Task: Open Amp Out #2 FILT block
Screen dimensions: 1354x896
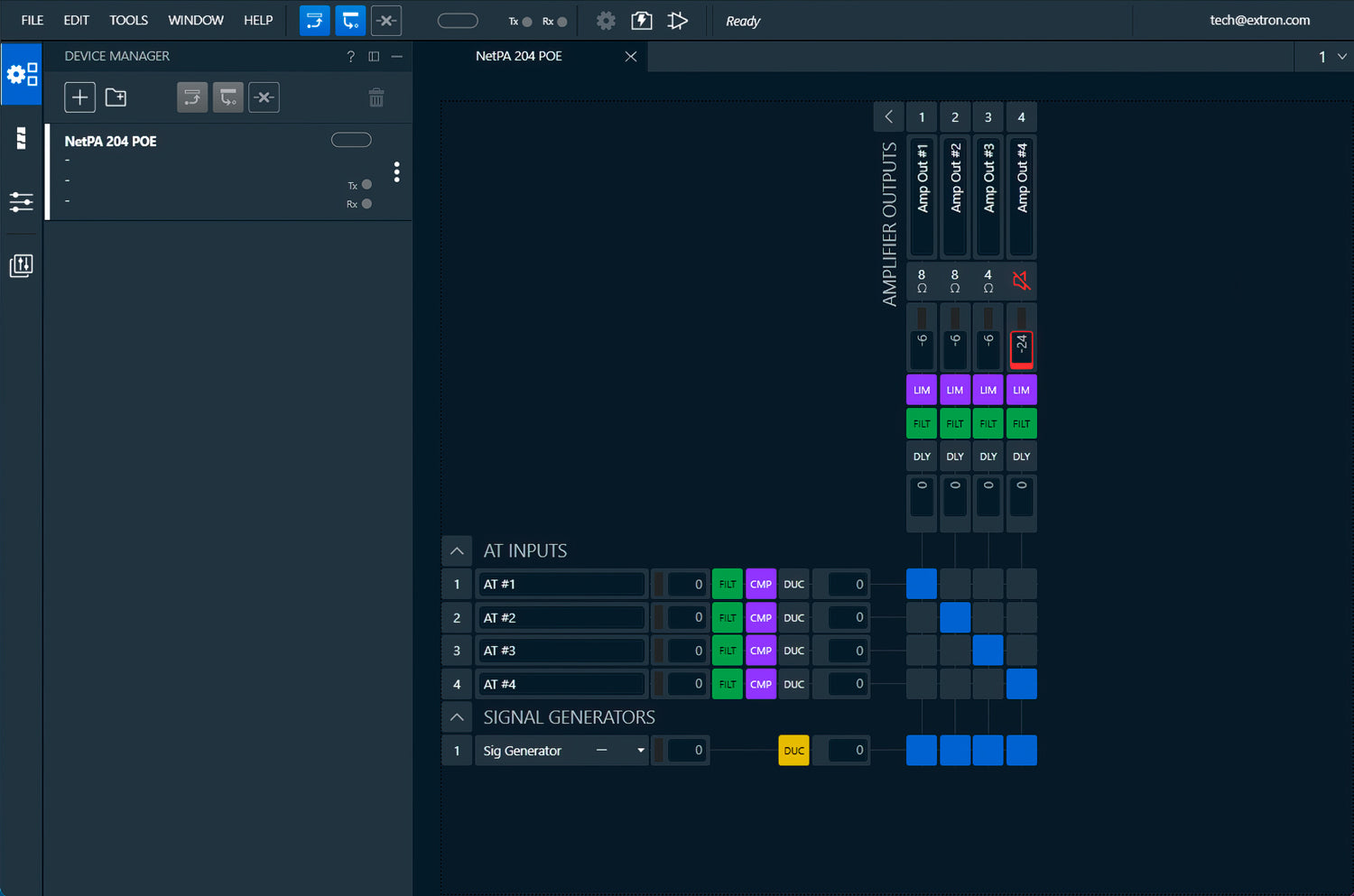Action: 955,423
